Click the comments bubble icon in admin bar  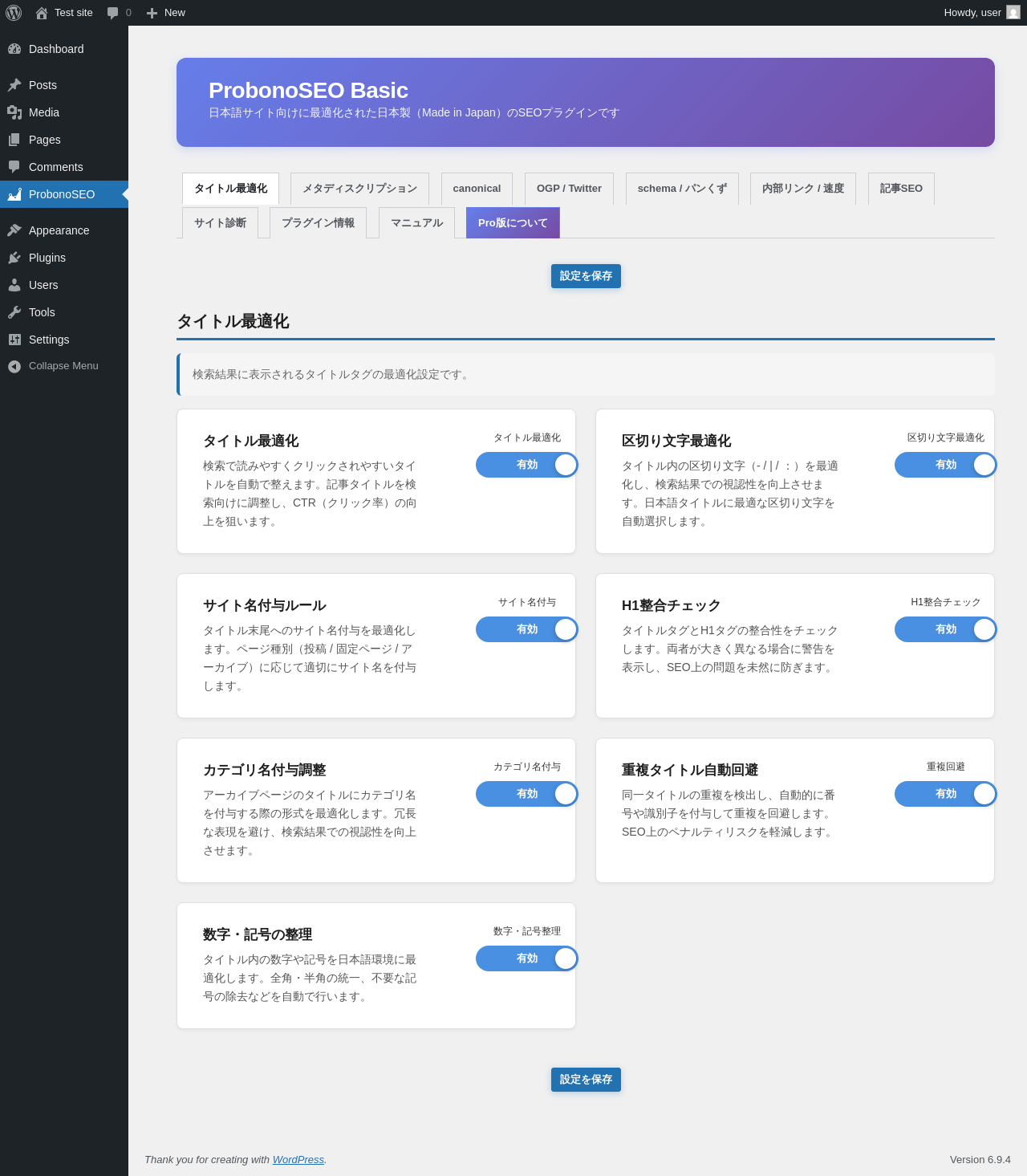coord(112,13)
